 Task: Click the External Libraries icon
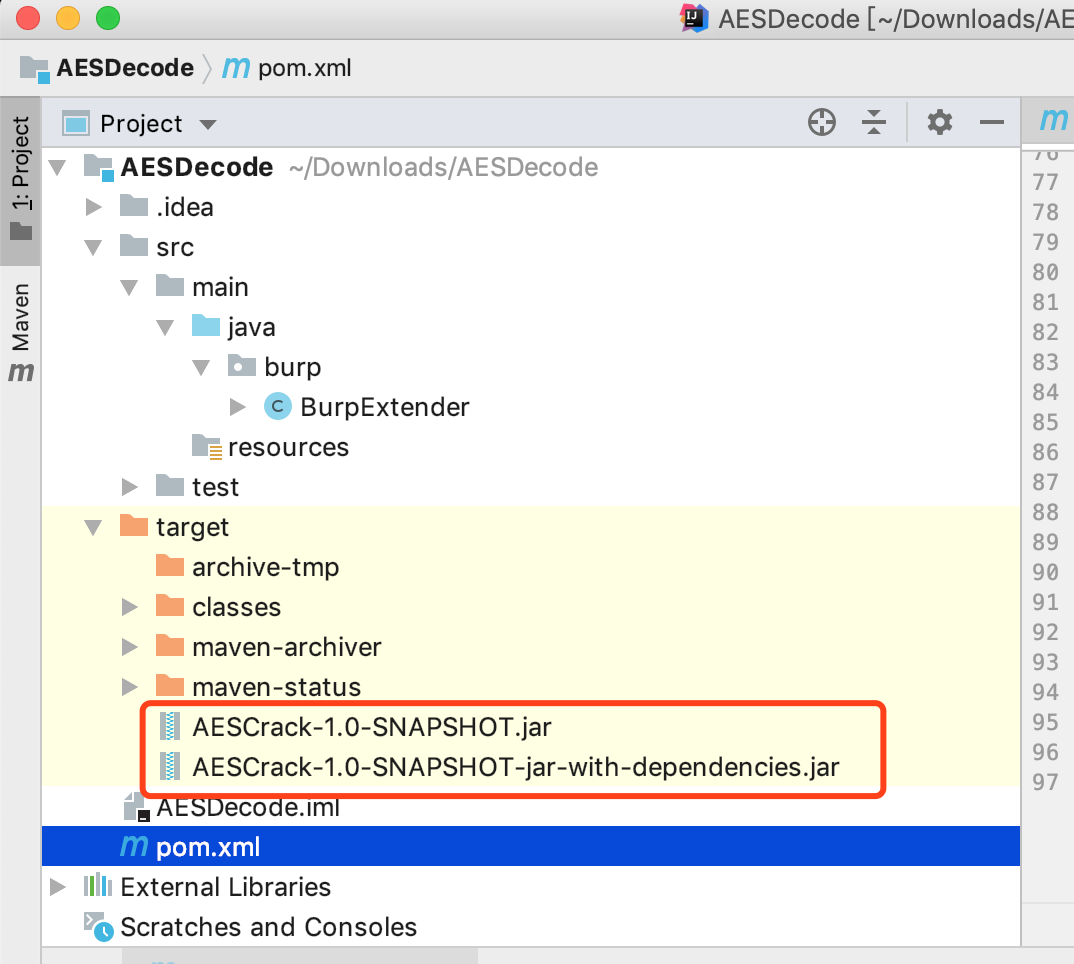(x=97, y=885)
